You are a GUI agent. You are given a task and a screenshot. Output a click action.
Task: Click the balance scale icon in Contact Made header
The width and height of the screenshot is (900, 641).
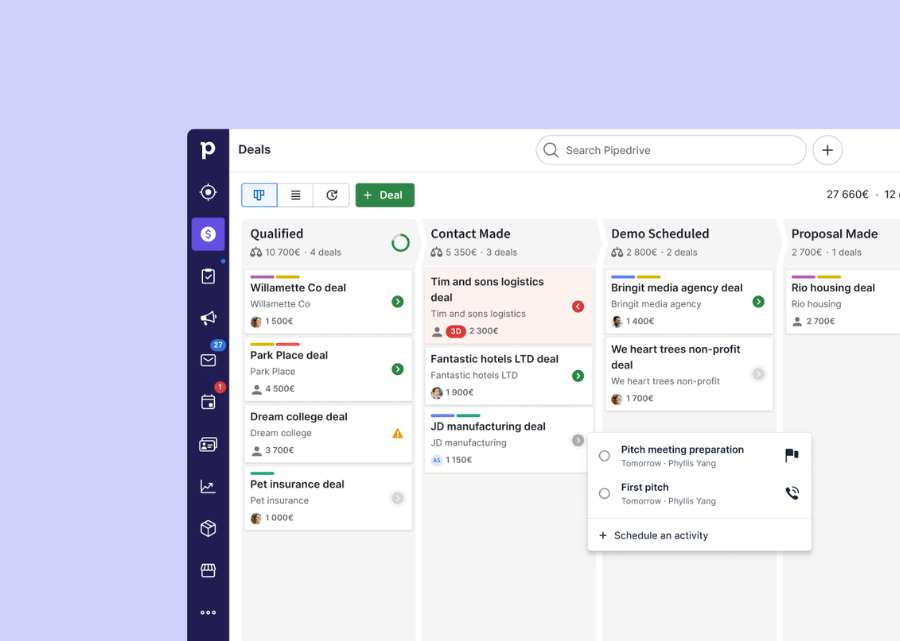point(436,252)
